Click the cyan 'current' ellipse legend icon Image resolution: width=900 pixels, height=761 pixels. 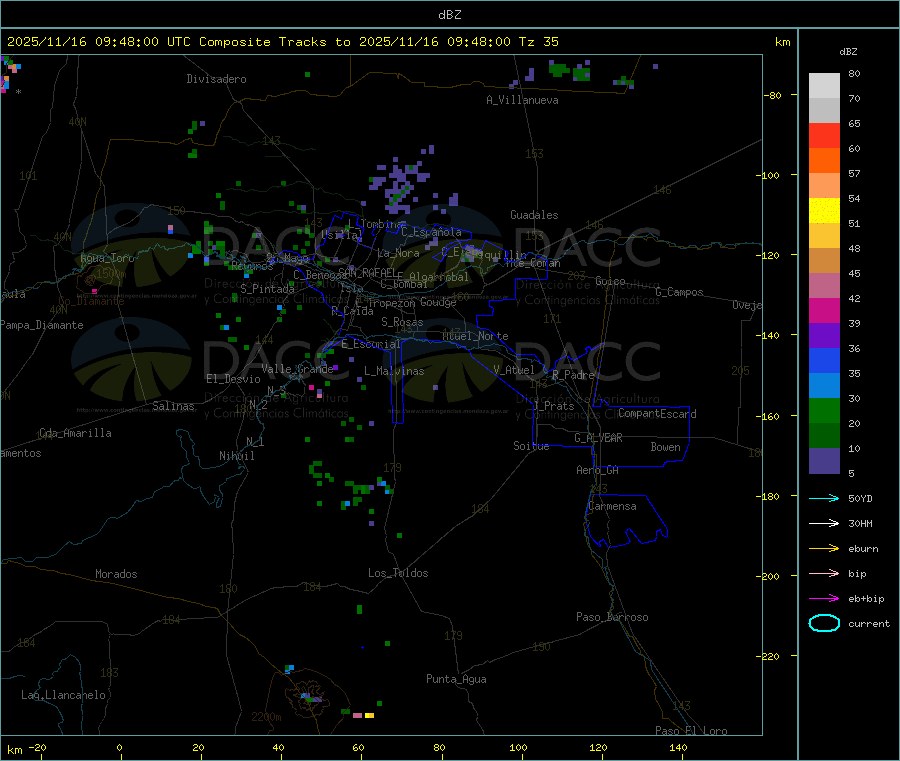point(824,623)
